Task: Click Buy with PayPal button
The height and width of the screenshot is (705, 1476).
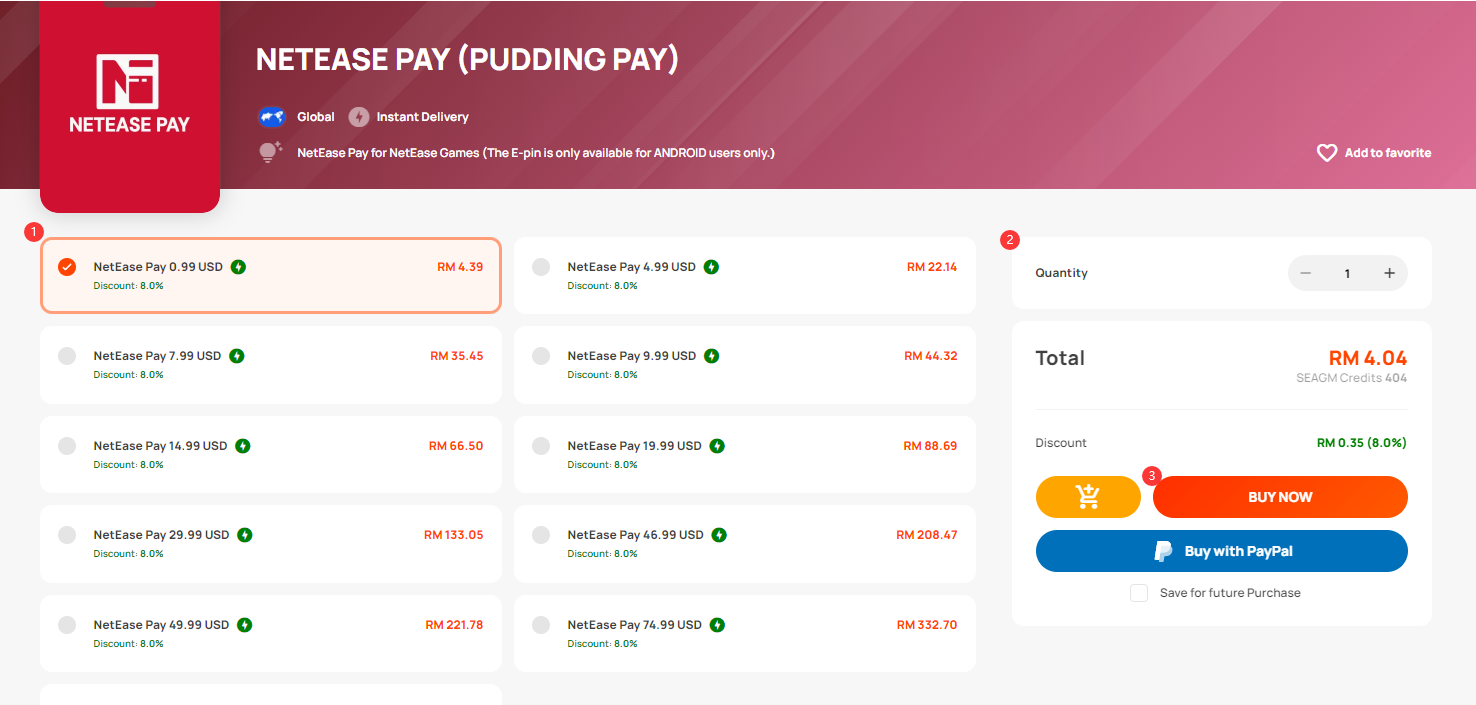Action: (x=1221, y=551)
